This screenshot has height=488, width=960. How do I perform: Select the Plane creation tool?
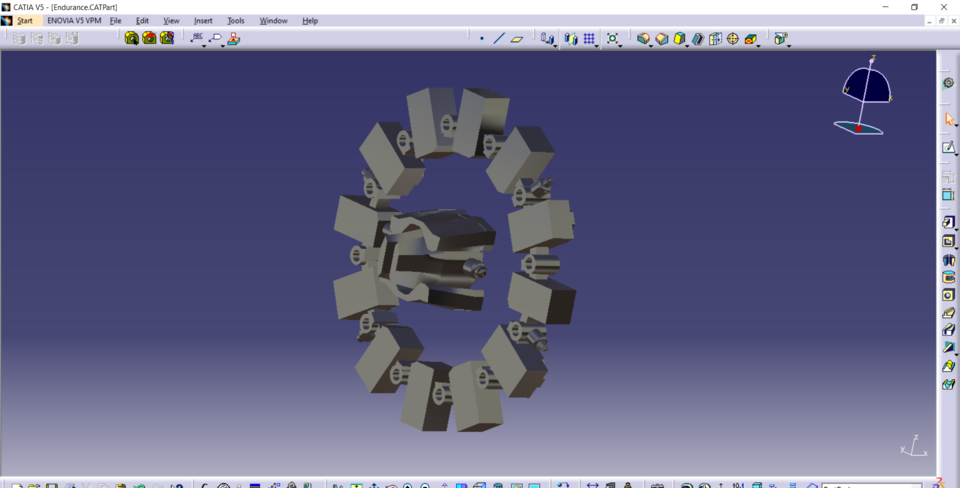click(x=517, y=39)
